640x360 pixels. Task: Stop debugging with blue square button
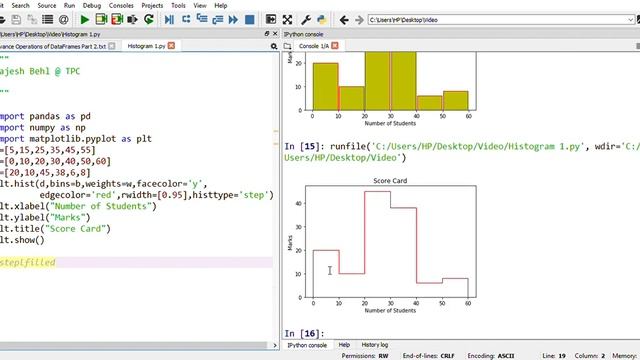click(249, 20)
